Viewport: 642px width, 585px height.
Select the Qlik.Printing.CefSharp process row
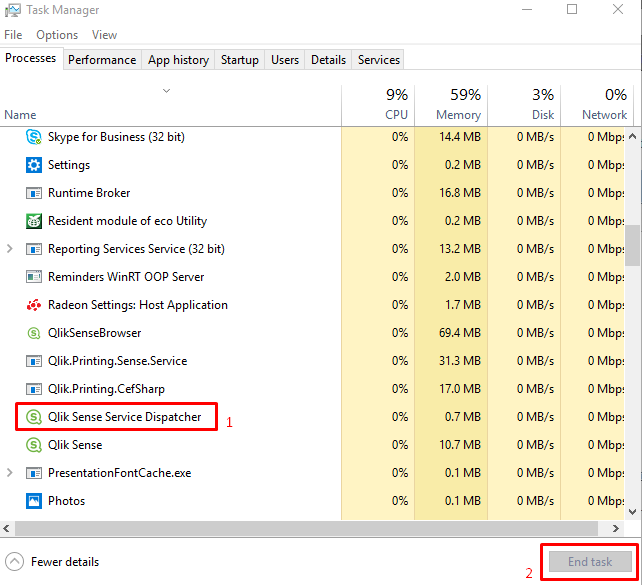(106, 389)
